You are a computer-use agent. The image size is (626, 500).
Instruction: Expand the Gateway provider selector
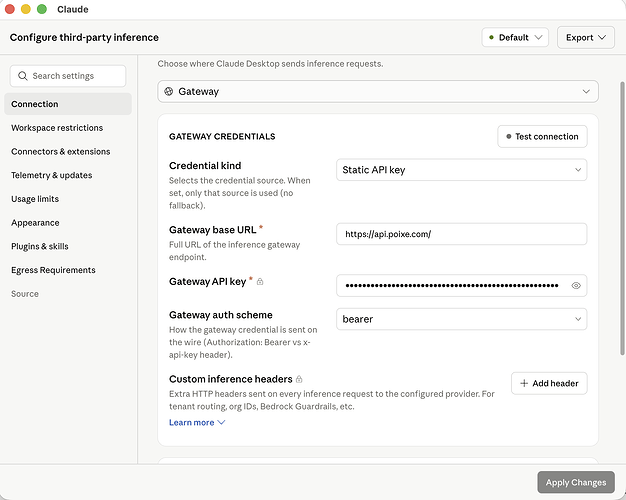point(378,91)
